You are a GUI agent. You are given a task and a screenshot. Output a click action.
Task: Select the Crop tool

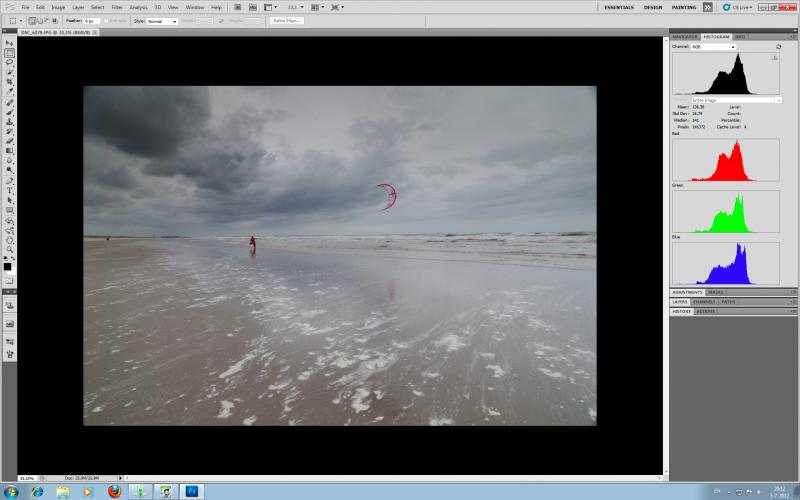[x=9, y=81]
